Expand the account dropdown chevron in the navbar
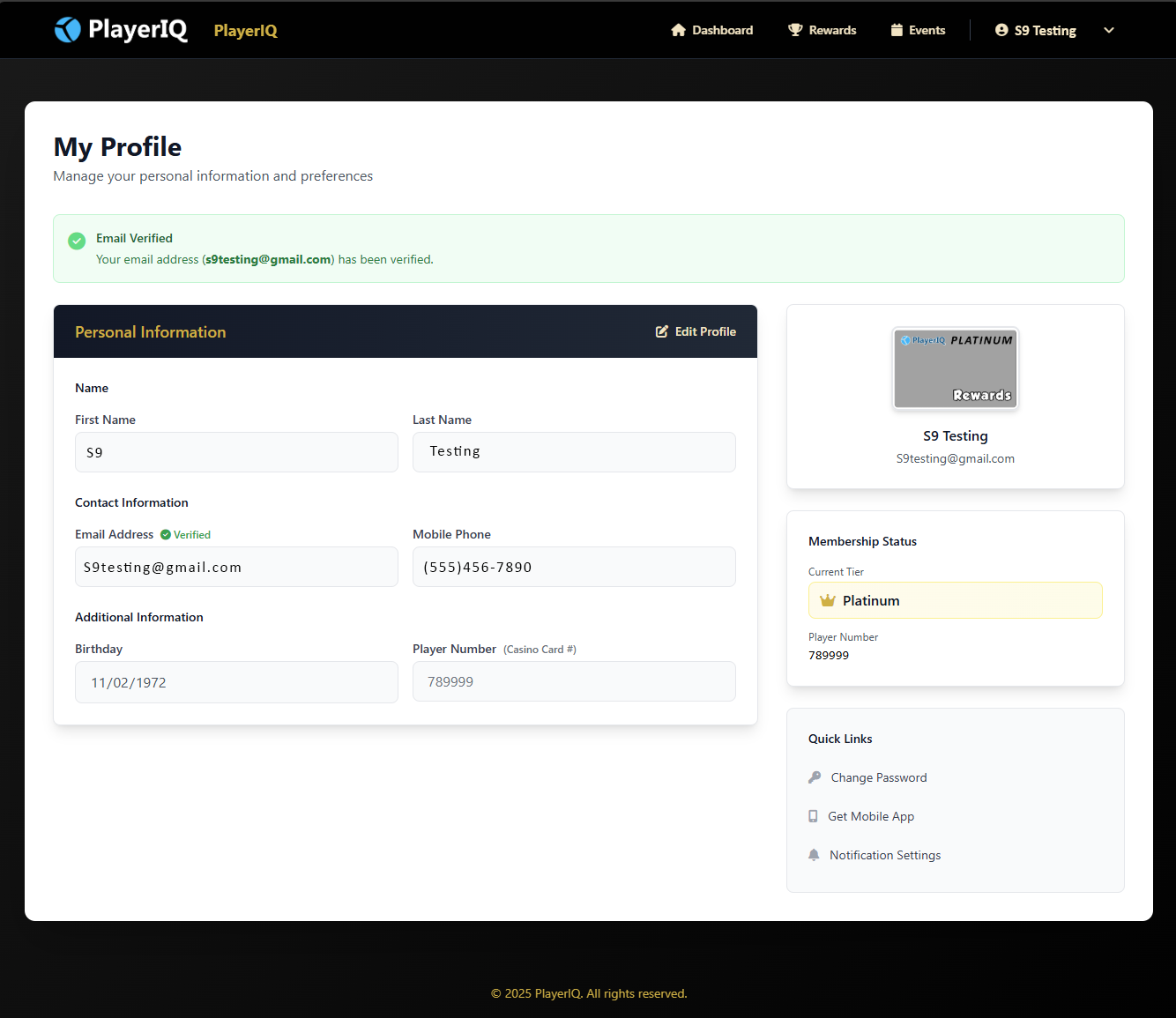 tap(1109, 30)
